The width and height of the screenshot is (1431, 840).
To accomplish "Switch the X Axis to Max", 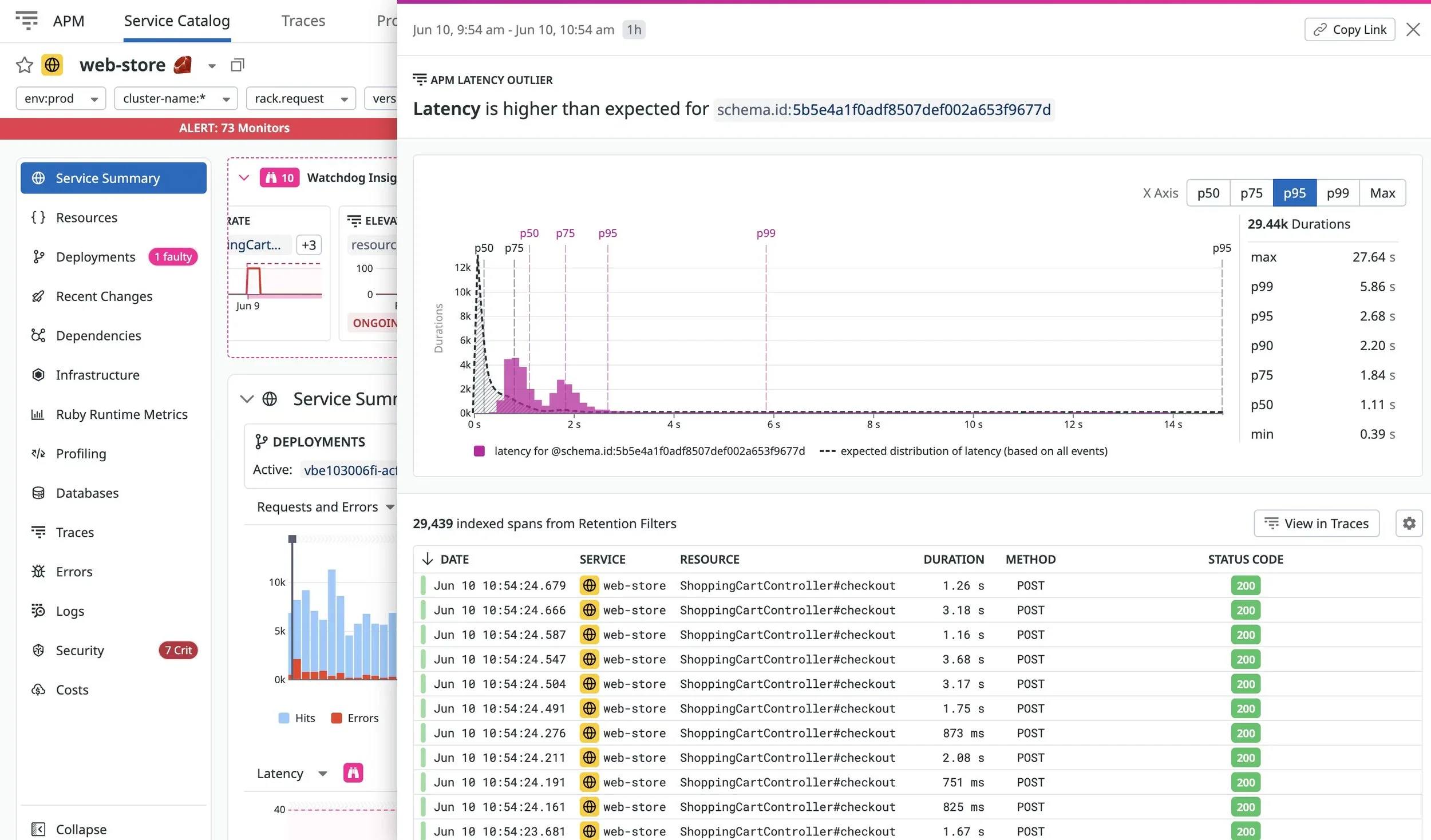I will (1382, 192).
